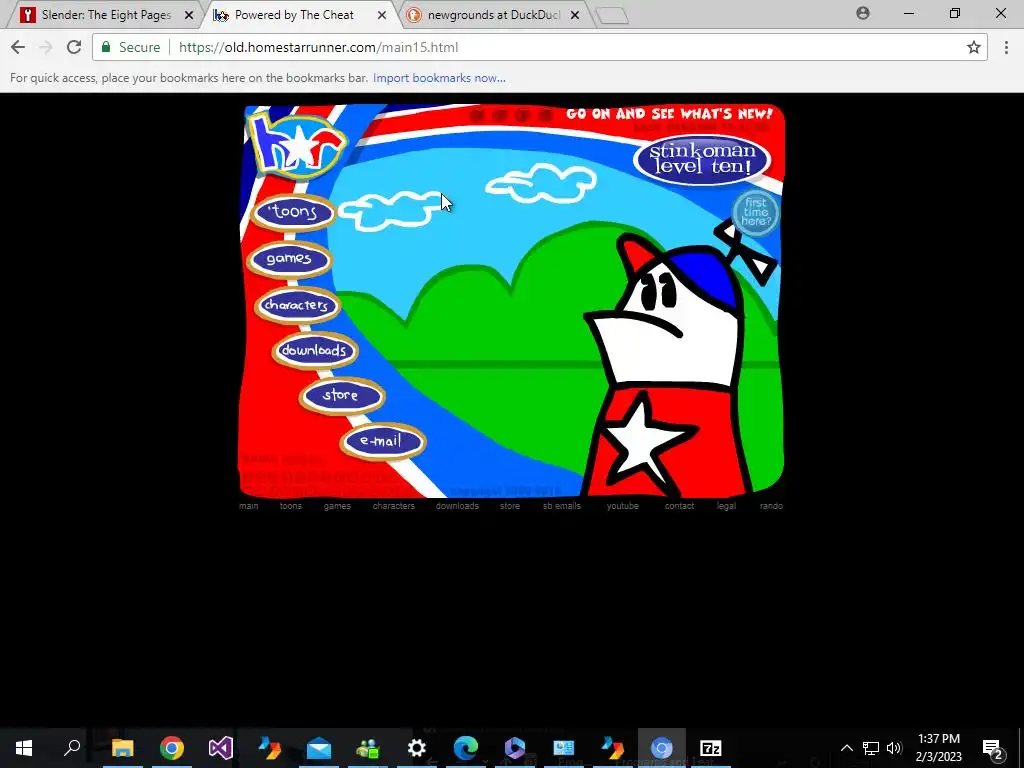Click the 'characters' footer link
The height and width of the screenshot is (768, 1024).
[394, 506]
